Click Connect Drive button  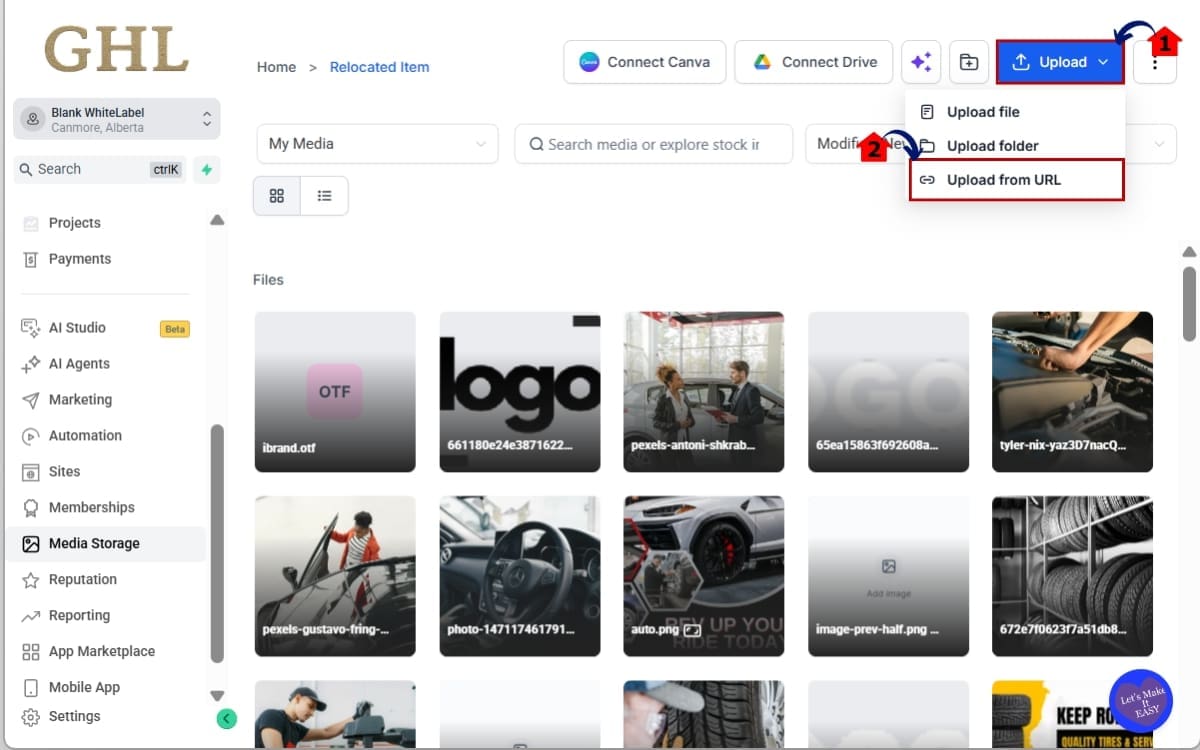click(815, 62)
